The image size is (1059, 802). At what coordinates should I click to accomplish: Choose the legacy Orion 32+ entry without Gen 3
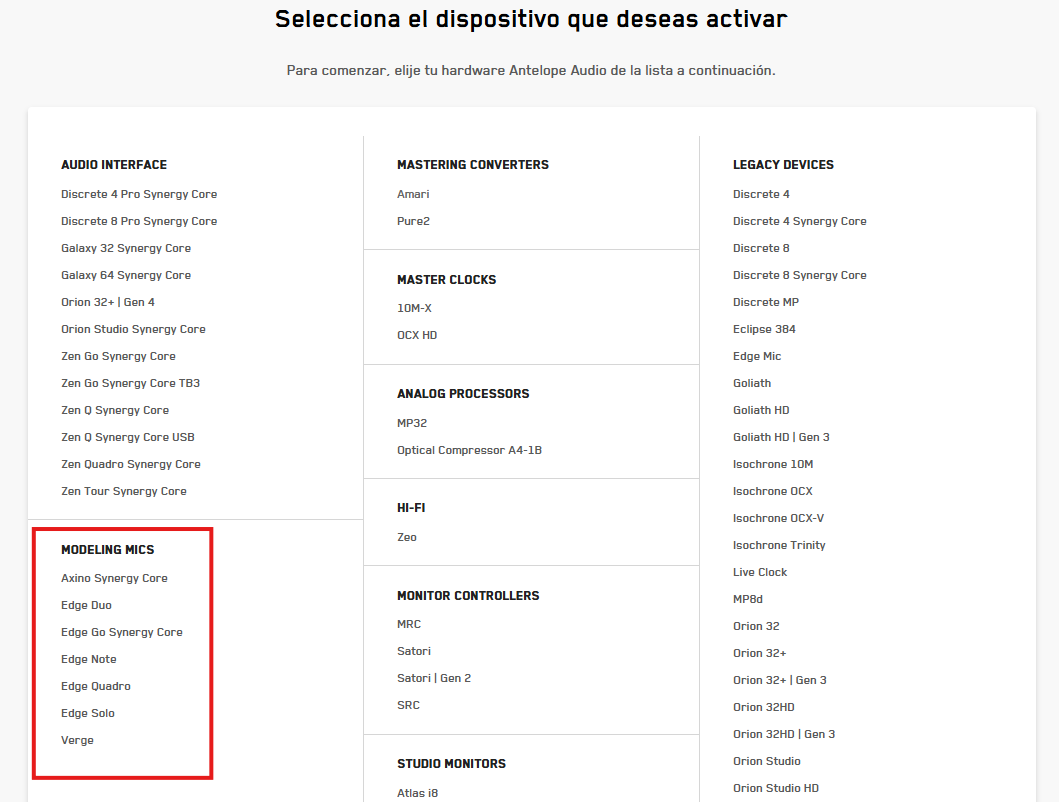pos(760,653)
